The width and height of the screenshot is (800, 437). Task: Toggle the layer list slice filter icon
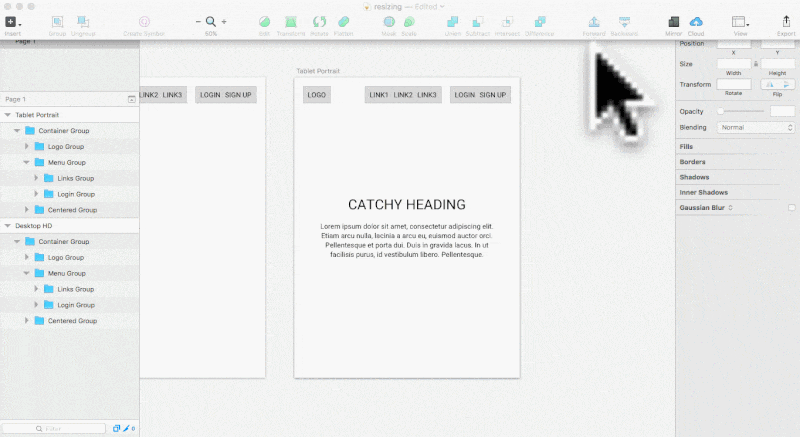coord(116,428)
